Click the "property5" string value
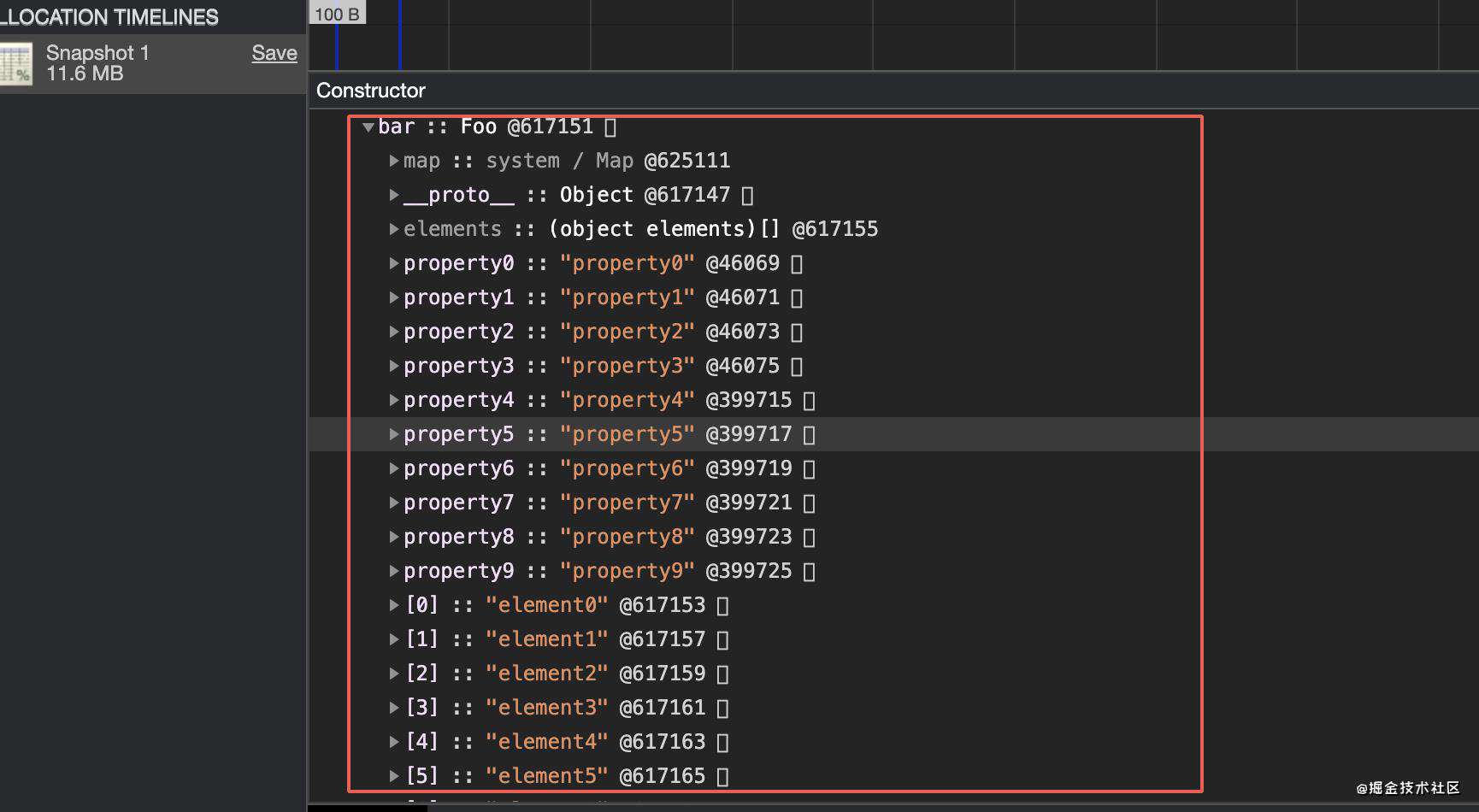This screenshot has height=812, width=1479. coord(628,434)
